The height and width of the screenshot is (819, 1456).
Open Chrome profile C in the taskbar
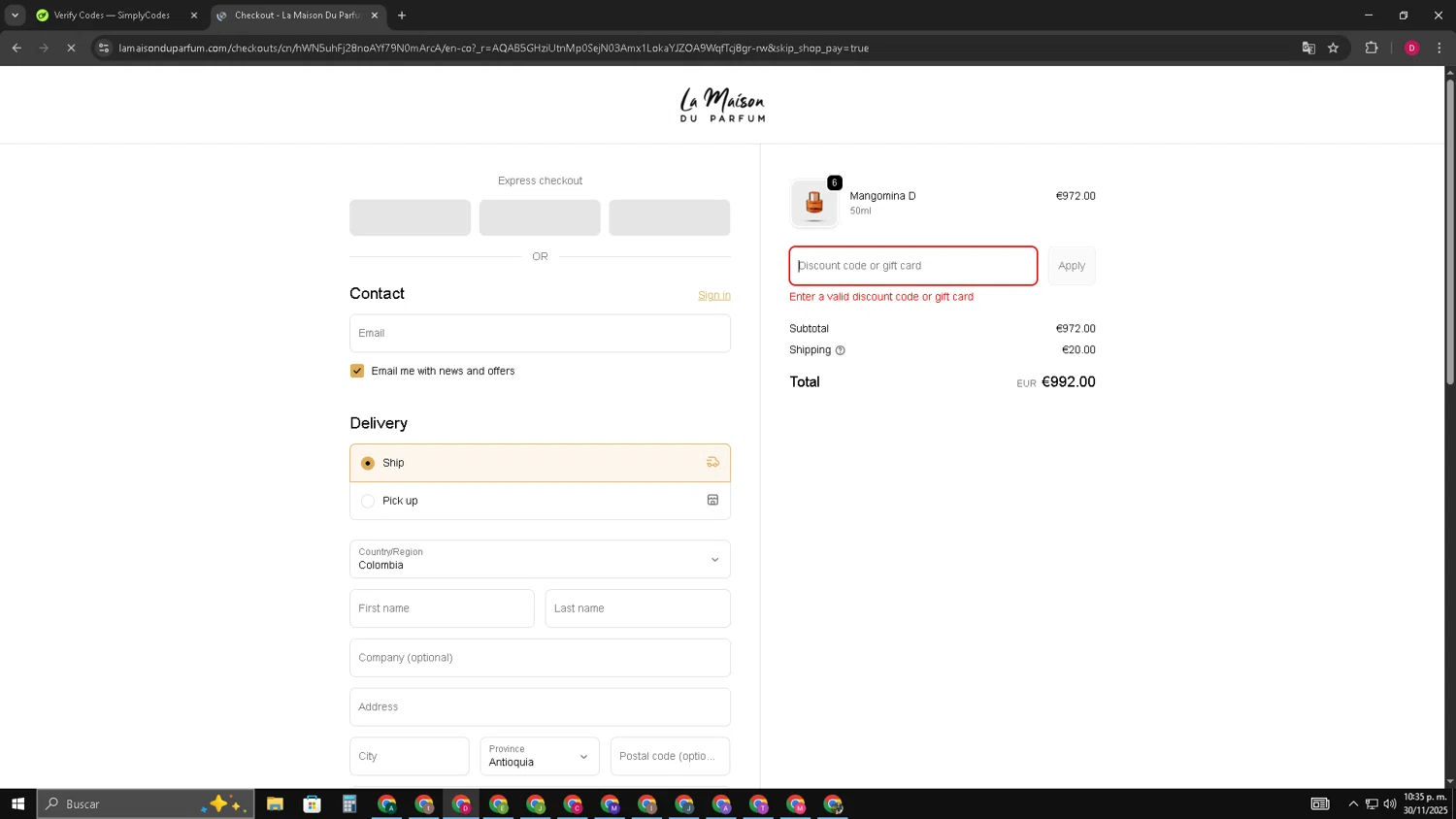point(573,803)
